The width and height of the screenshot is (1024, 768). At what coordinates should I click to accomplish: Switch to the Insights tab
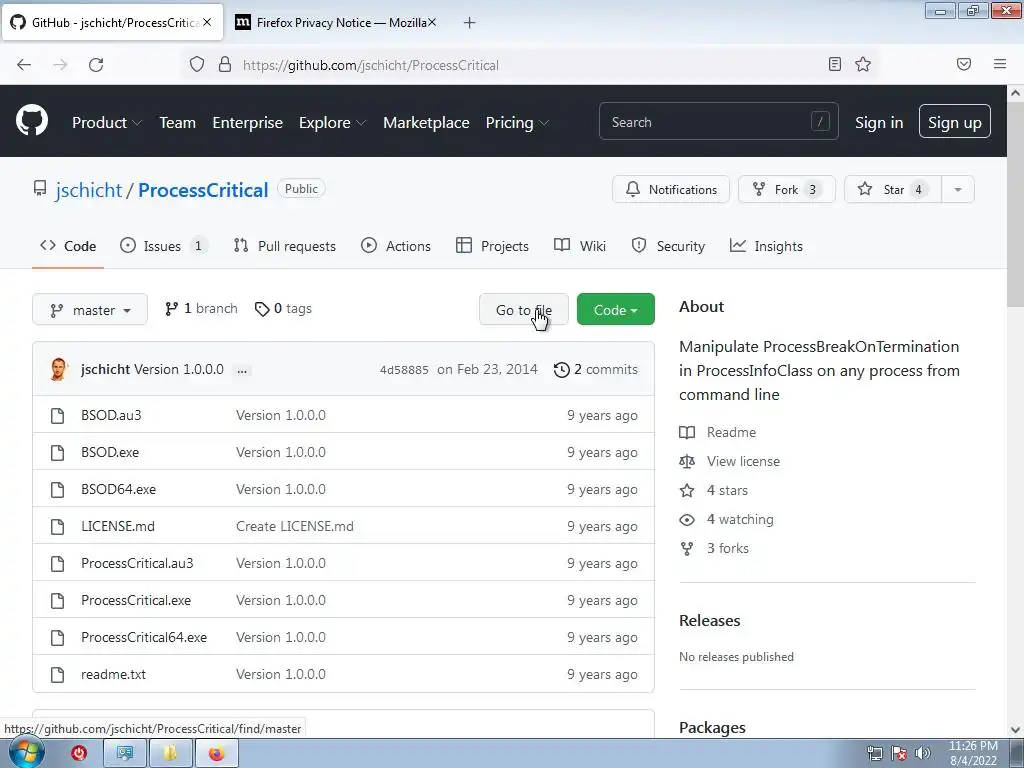click(766, 246)
